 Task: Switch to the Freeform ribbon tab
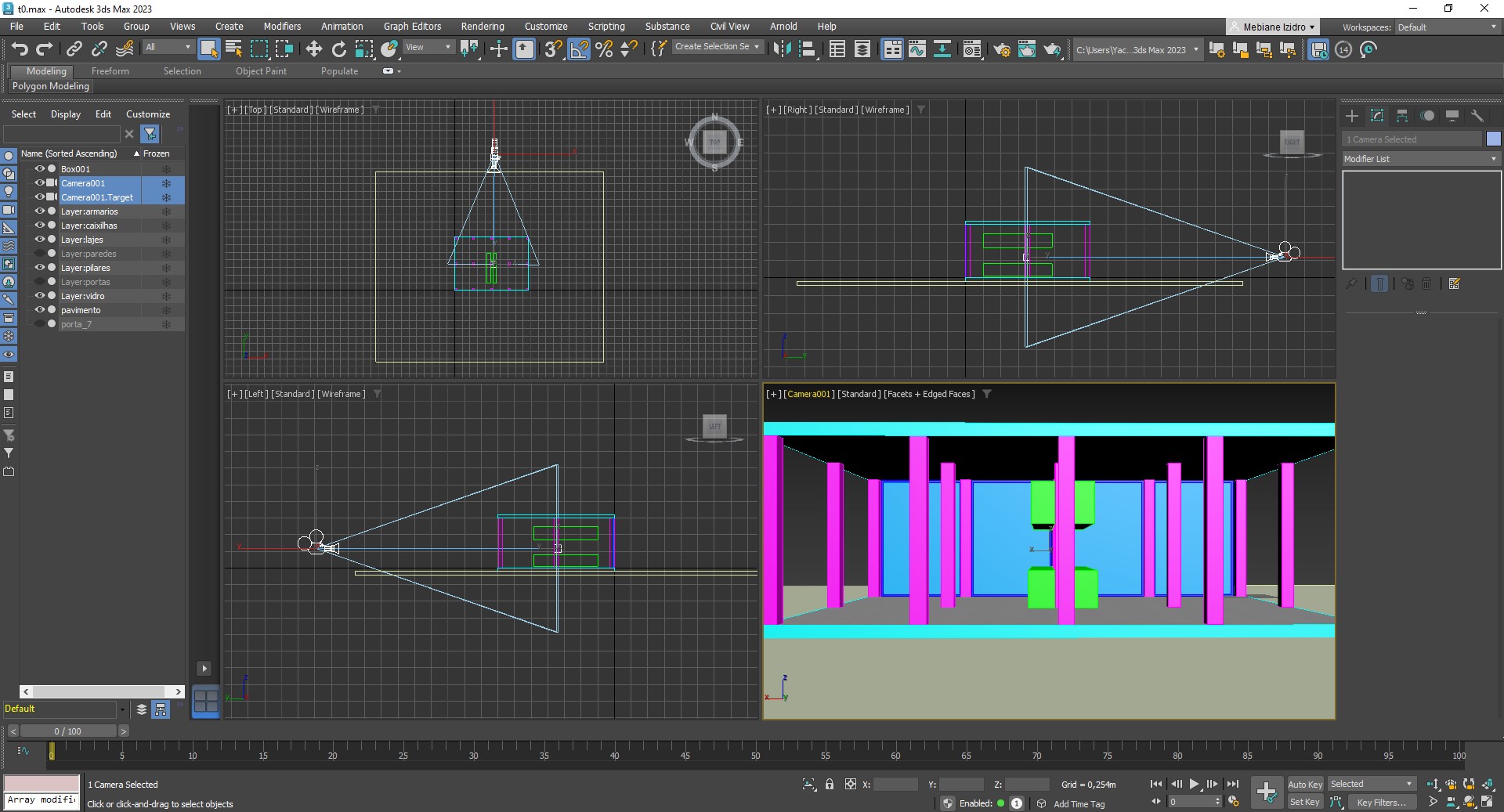(110, 71)
